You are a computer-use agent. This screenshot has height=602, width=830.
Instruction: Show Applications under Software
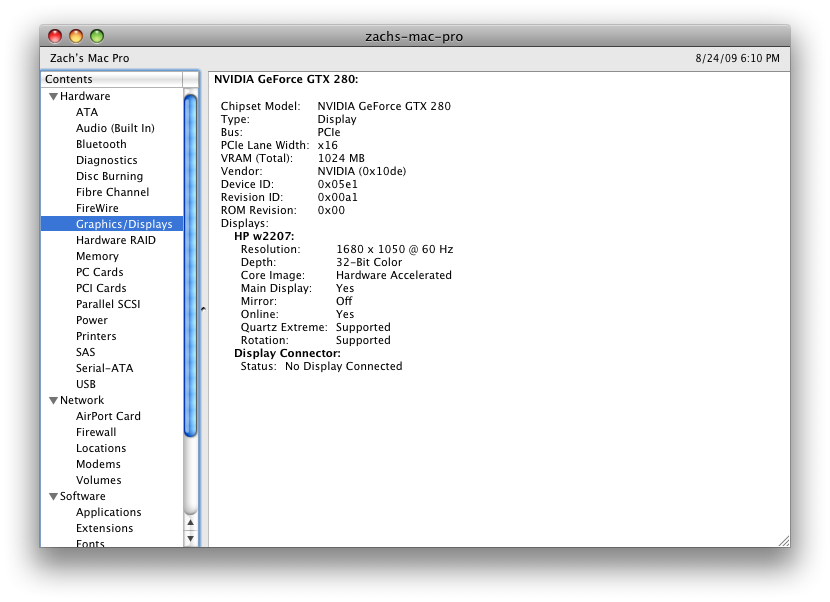(x=109, y=513)
